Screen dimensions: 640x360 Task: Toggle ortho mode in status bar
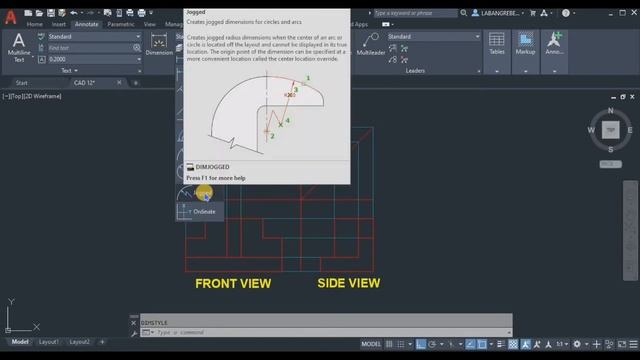click(421, 344)
